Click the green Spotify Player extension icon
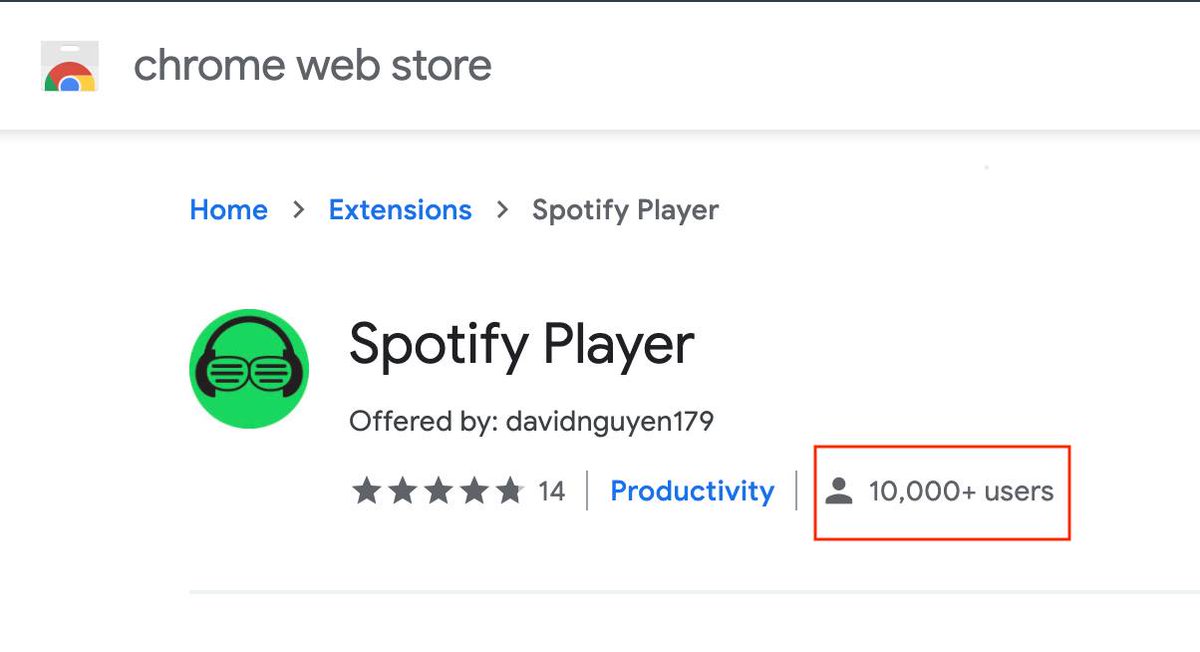The image size is (1200, 652). tap(249, 369)
